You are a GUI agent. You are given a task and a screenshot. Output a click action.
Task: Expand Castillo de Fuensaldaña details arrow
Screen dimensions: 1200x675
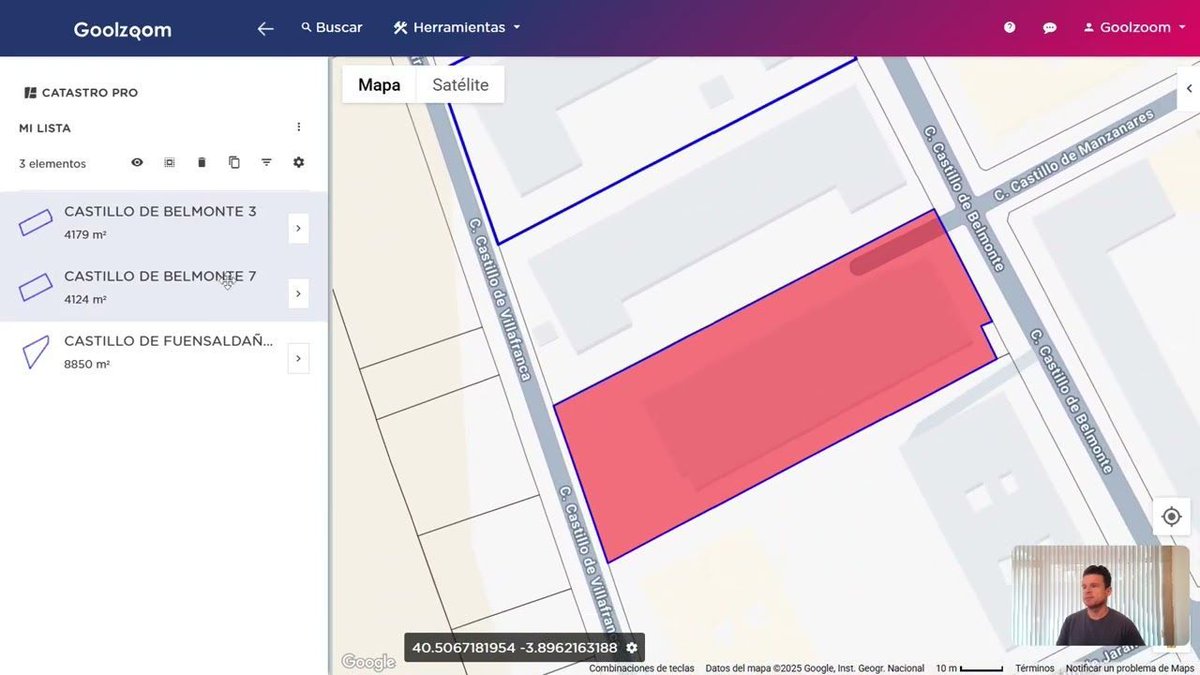(298, 359)
